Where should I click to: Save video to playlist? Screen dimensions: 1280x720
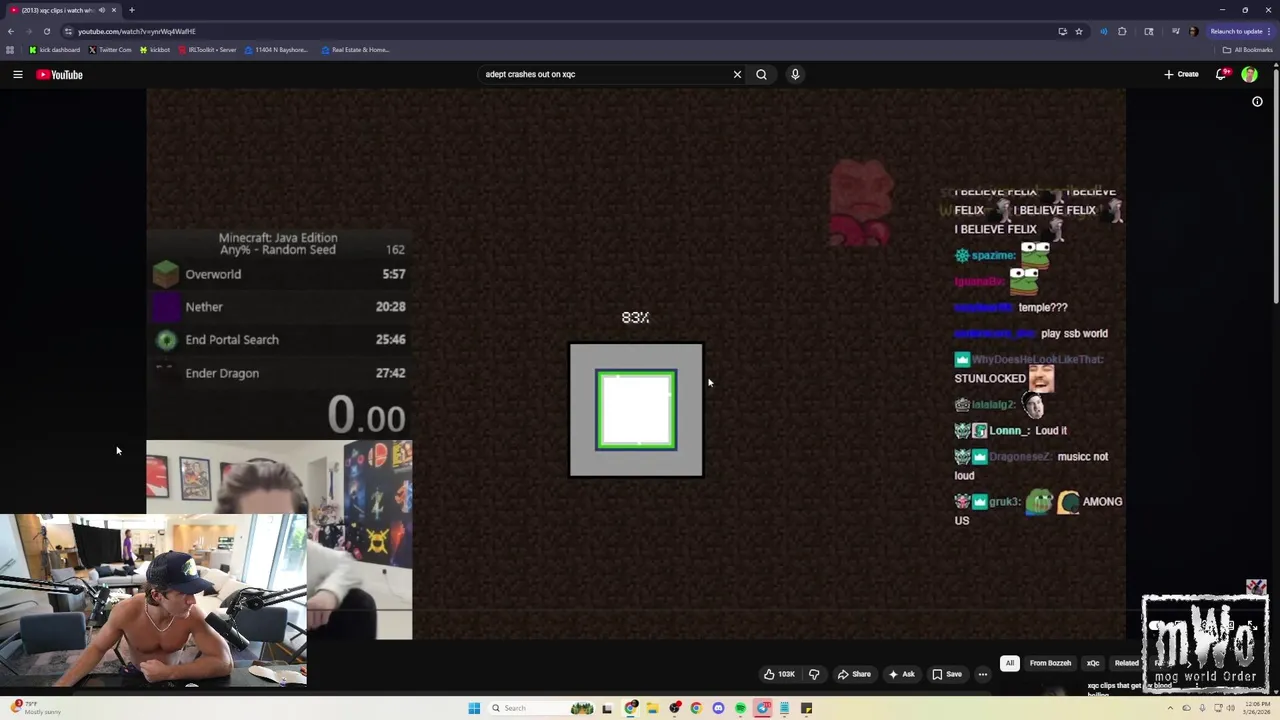[x=946, y=674]
